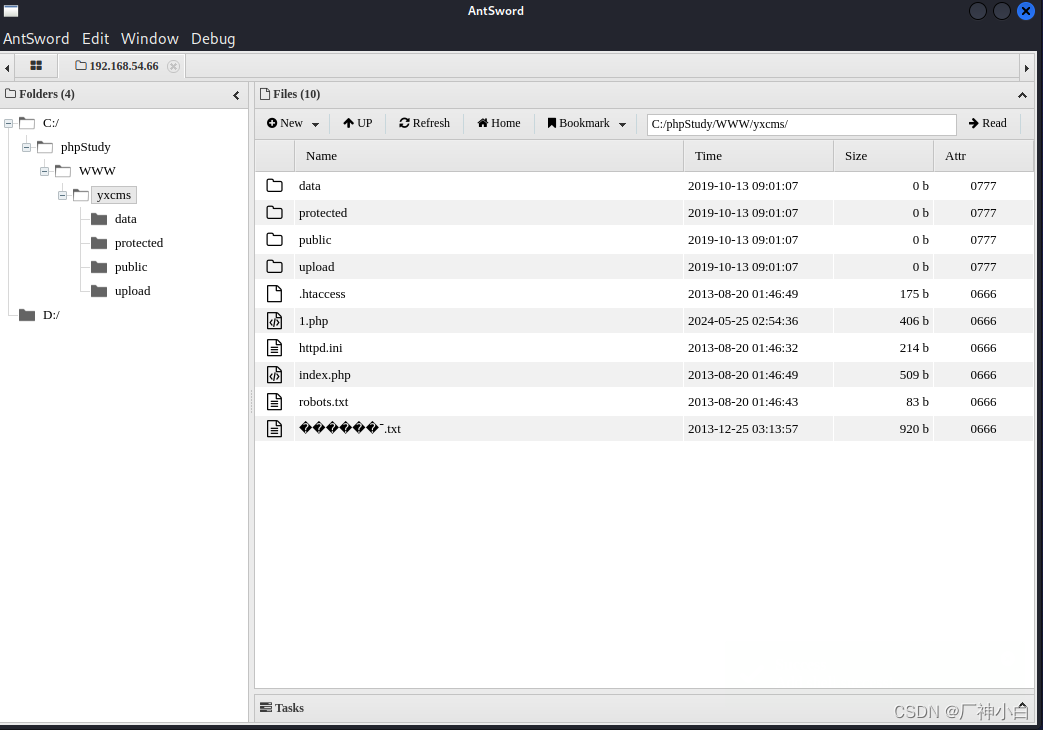Select protected folder in tree

(x=138, y=243)
